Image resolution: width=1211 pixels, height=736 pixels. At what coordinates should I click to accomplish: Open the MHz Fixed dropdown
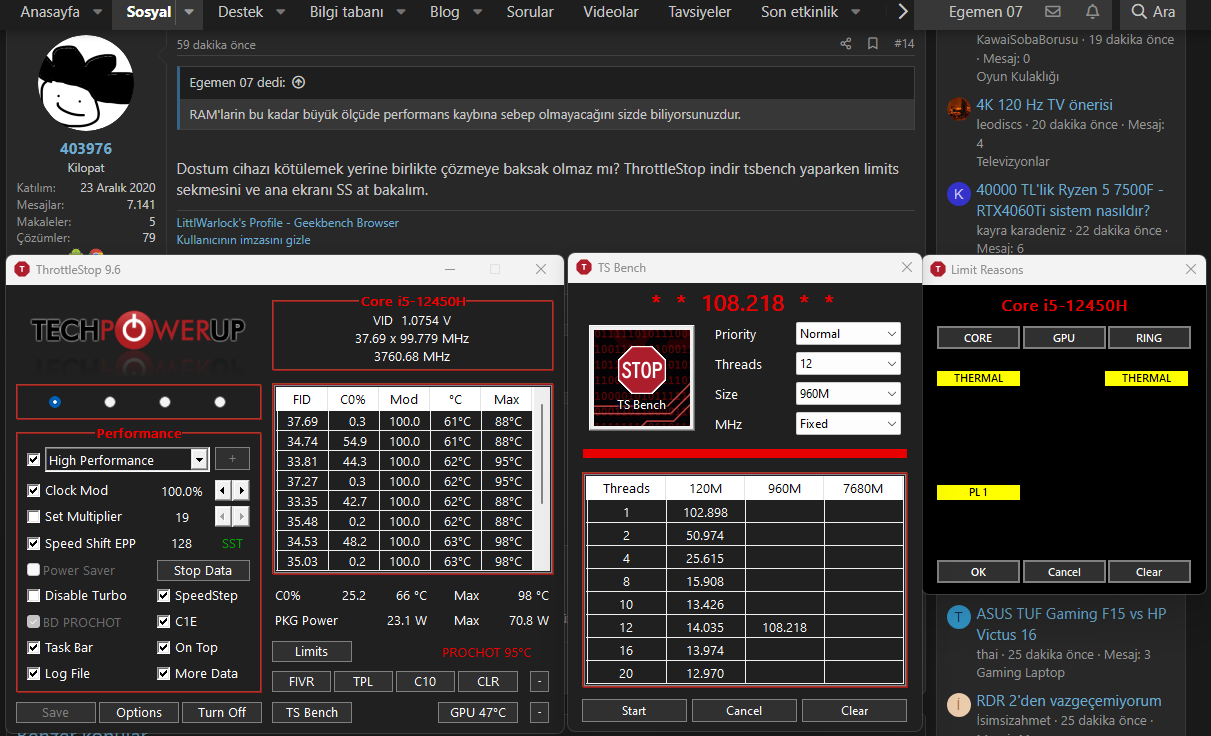tap(848, 424)
